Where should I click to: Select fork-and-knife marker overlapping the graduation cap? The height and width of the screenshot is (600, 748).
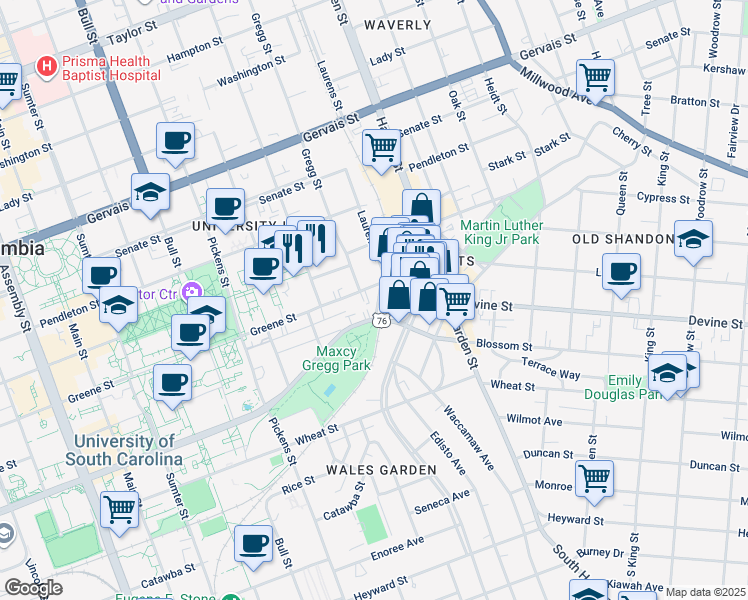click(x=293, y=253)
